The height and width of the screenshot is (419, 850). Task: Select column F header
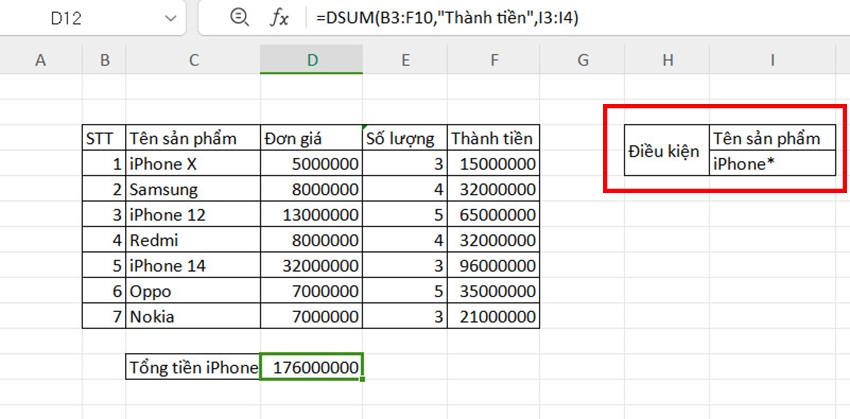493,60
